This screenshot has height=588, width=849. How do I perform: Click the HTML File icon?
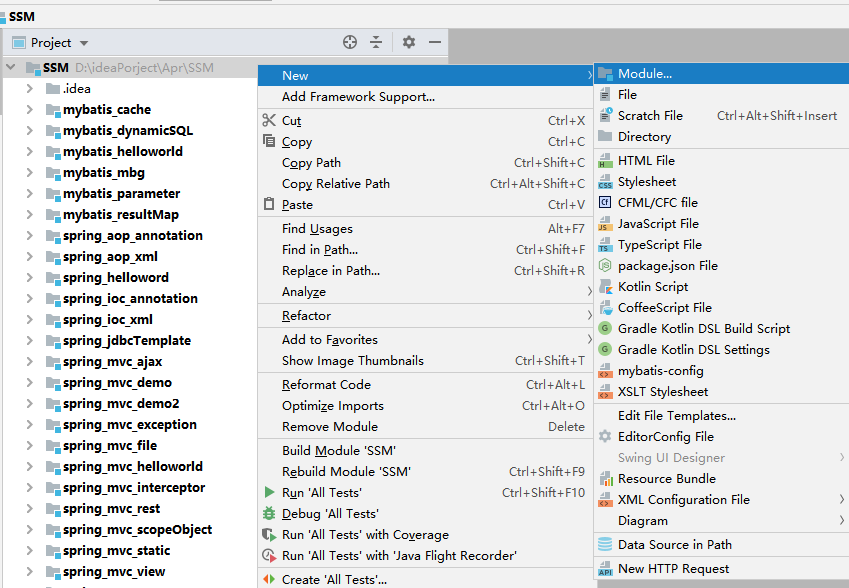pyautogui.click(x=605, y=161)
